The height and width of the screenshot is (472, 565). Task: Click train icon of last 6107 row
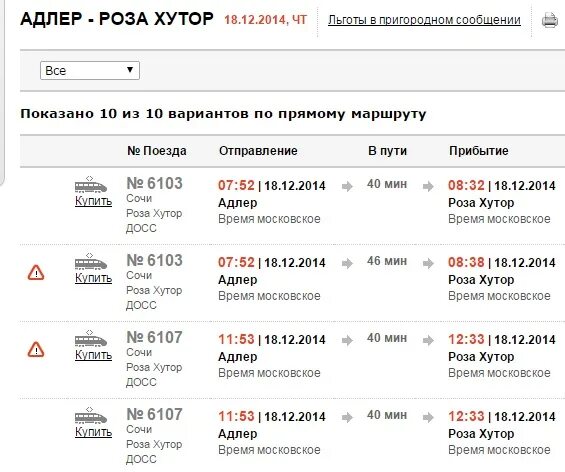pyautogui.click(x=91, y=415)
